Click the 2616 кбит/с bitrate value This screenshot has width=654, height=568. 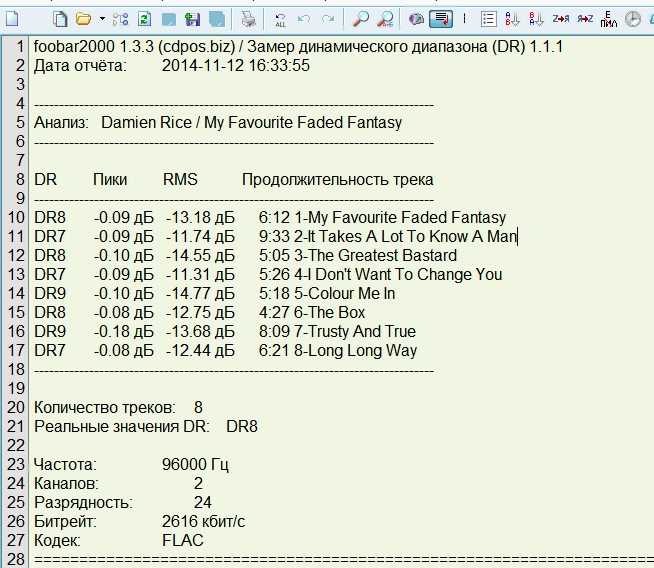(x=204, y=522)
